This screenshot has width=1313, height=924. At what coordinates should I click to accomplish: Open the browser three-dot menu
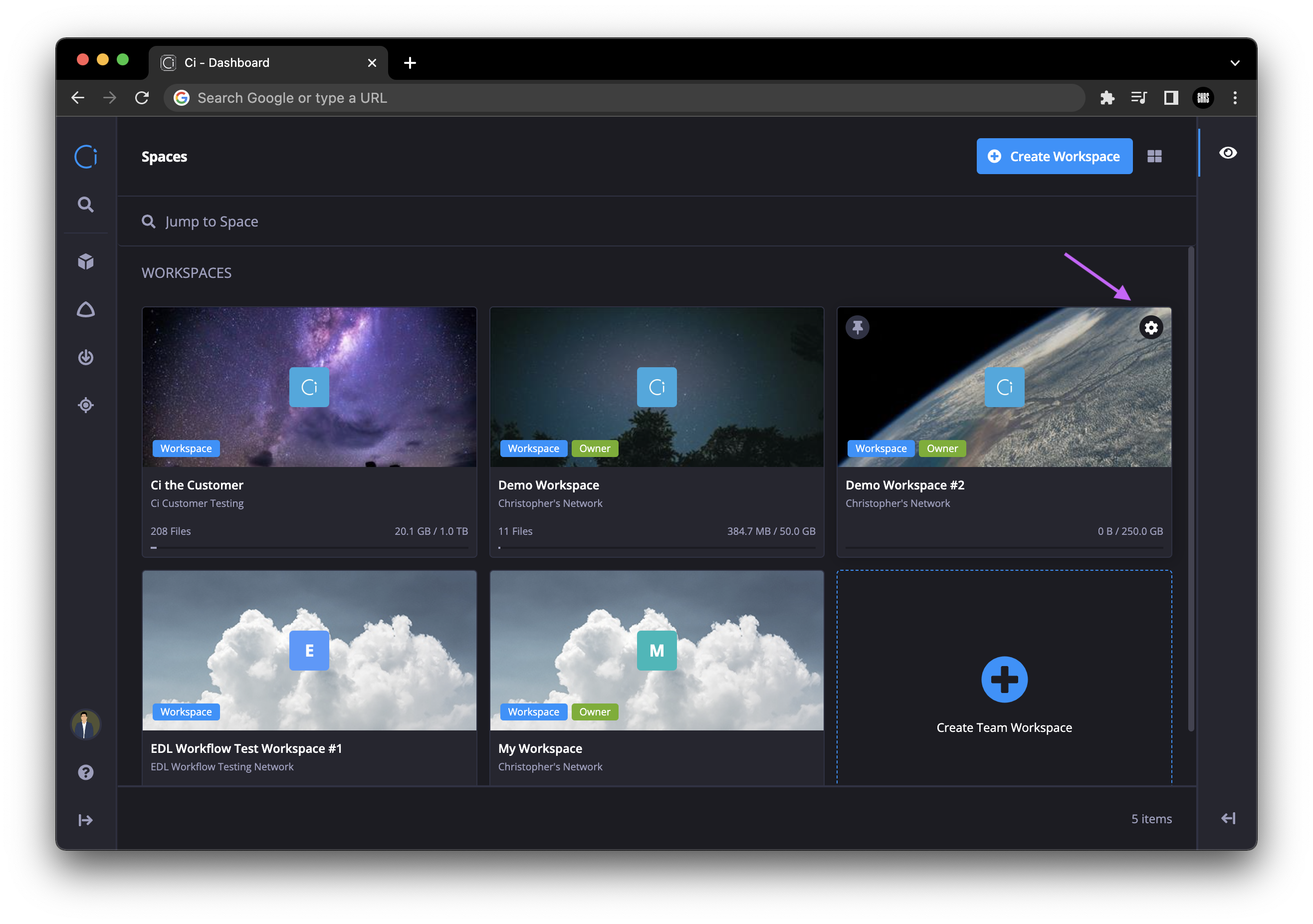click(x=1235, y=98)
